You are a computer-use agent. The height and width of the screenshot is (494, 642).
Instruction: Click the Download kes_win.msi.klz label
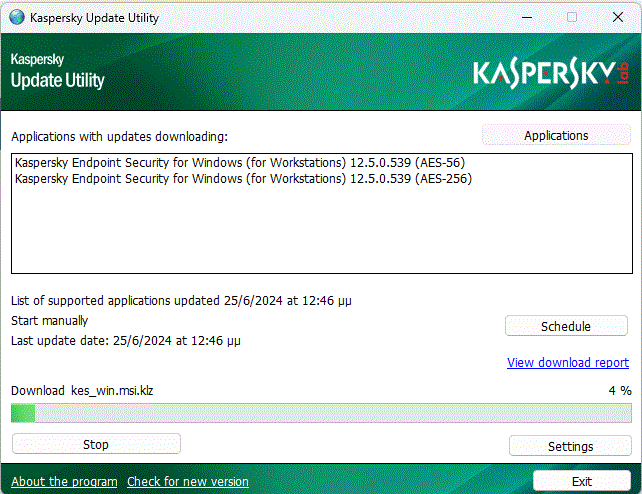click(82, 391)
